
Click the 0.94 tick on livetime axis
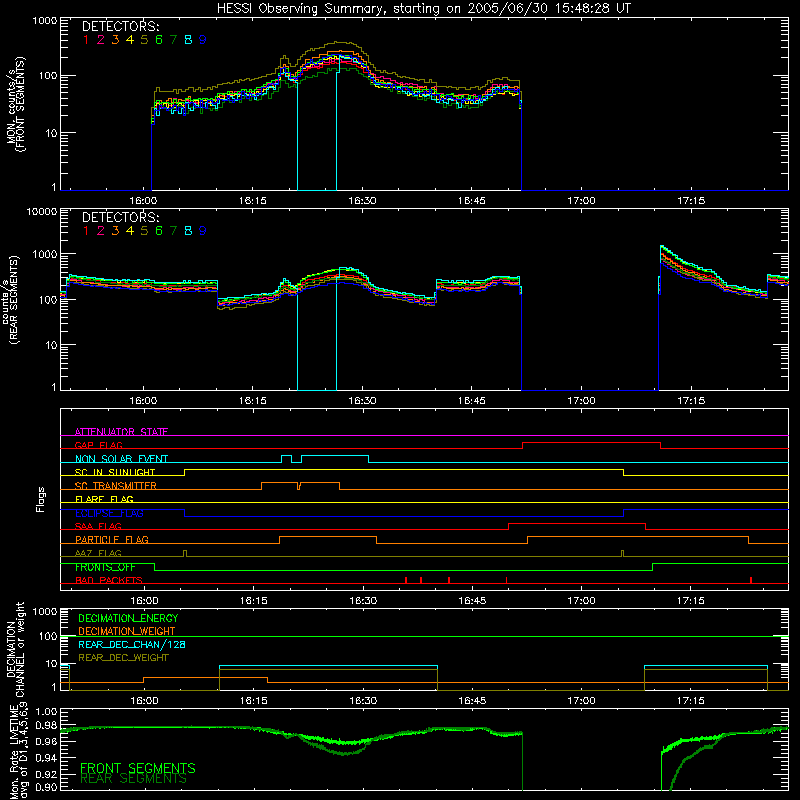[46, 757]
